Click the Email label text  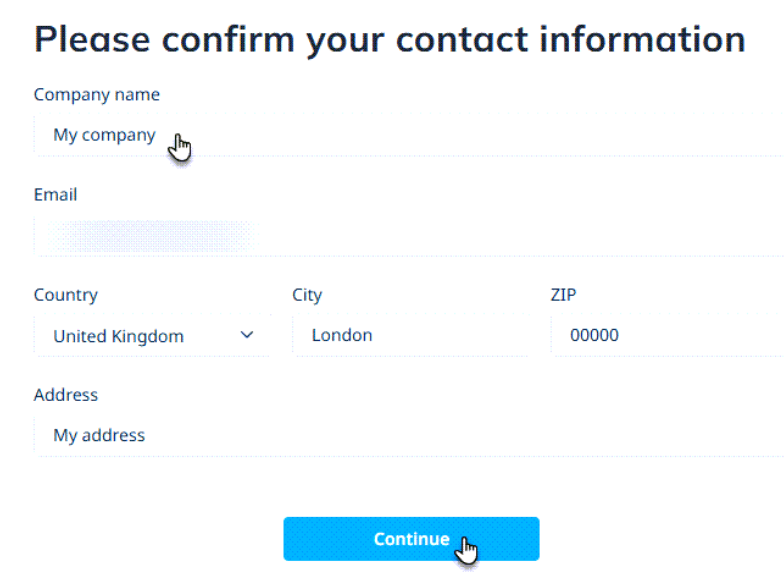click(x=56, y=194)
